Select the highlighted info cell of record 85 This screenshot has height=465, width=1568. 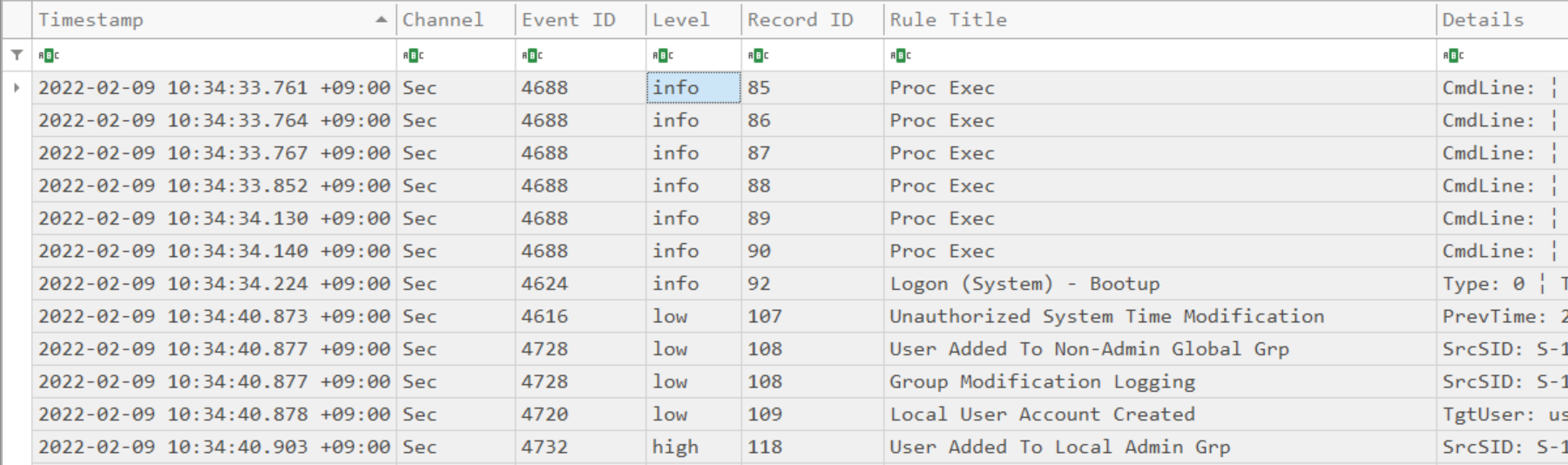click(693, 88)
